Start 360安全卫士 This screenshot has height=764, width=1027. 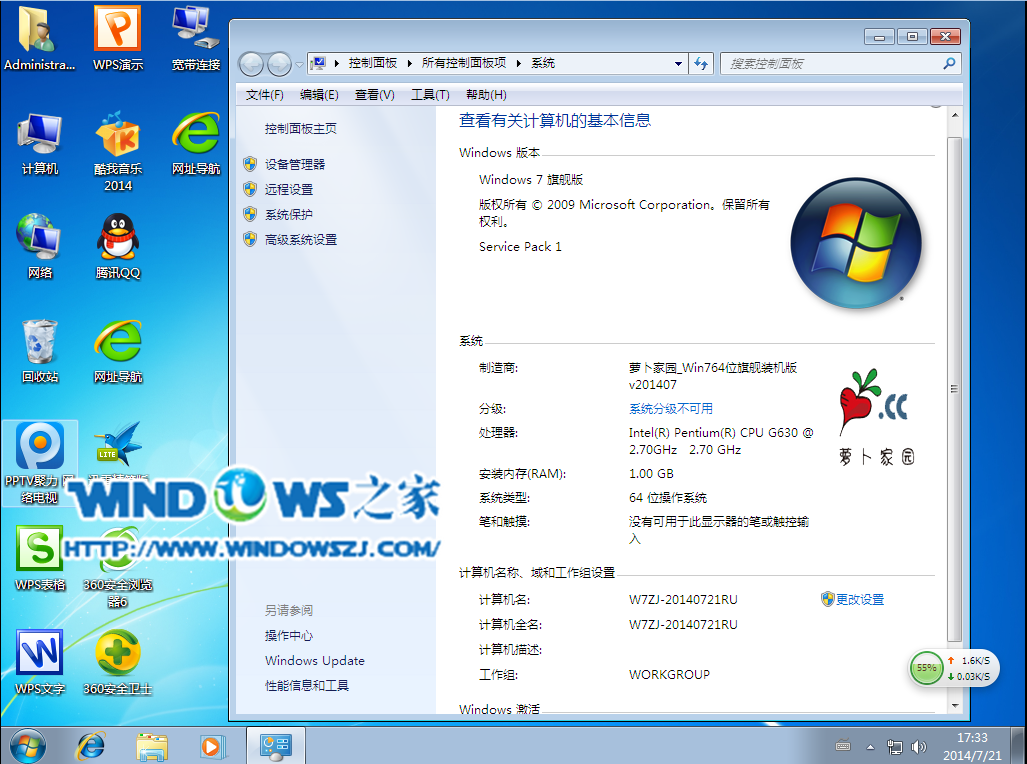(x=117, y=655)
